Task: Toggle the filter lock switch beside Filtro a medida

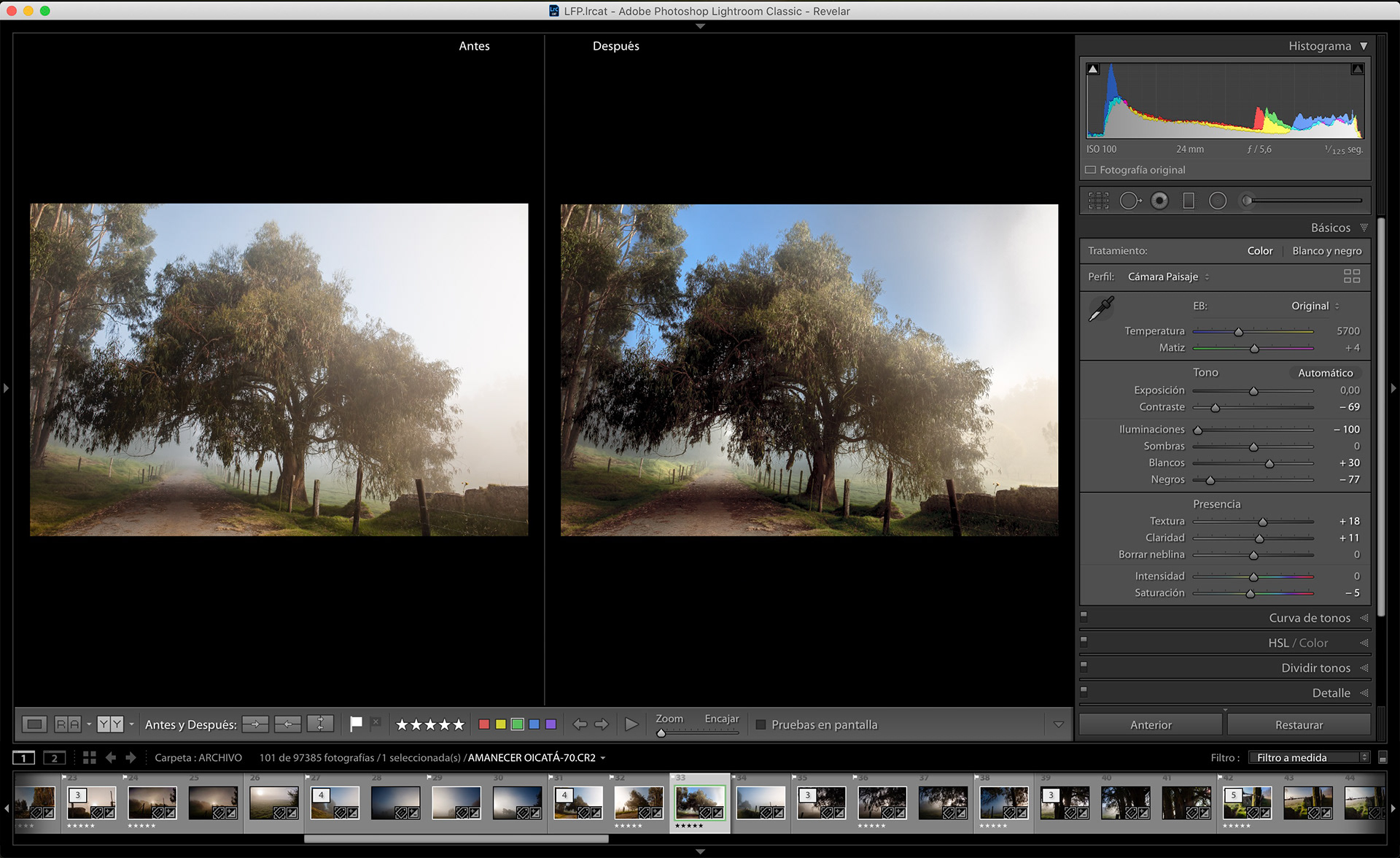Action: pyautogui.click(x=1382, y=758)
